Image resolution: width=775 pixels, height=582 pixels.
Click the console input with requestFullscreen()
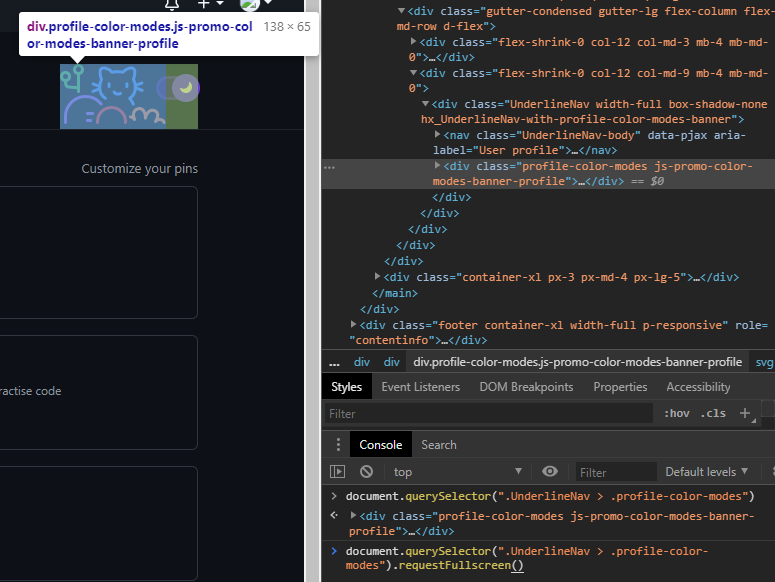click(526, 558)
